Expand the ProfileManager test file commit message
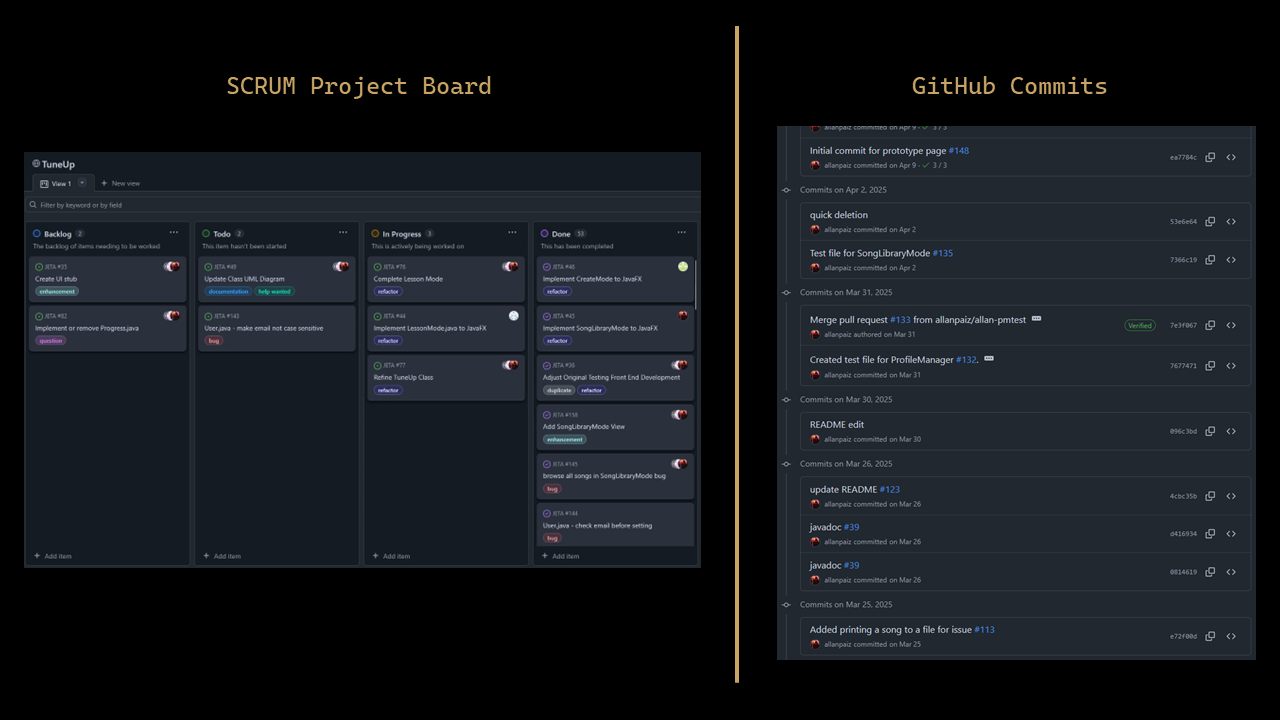The height and width of the screenshot is (720, 1280). (x=989, y=358)
